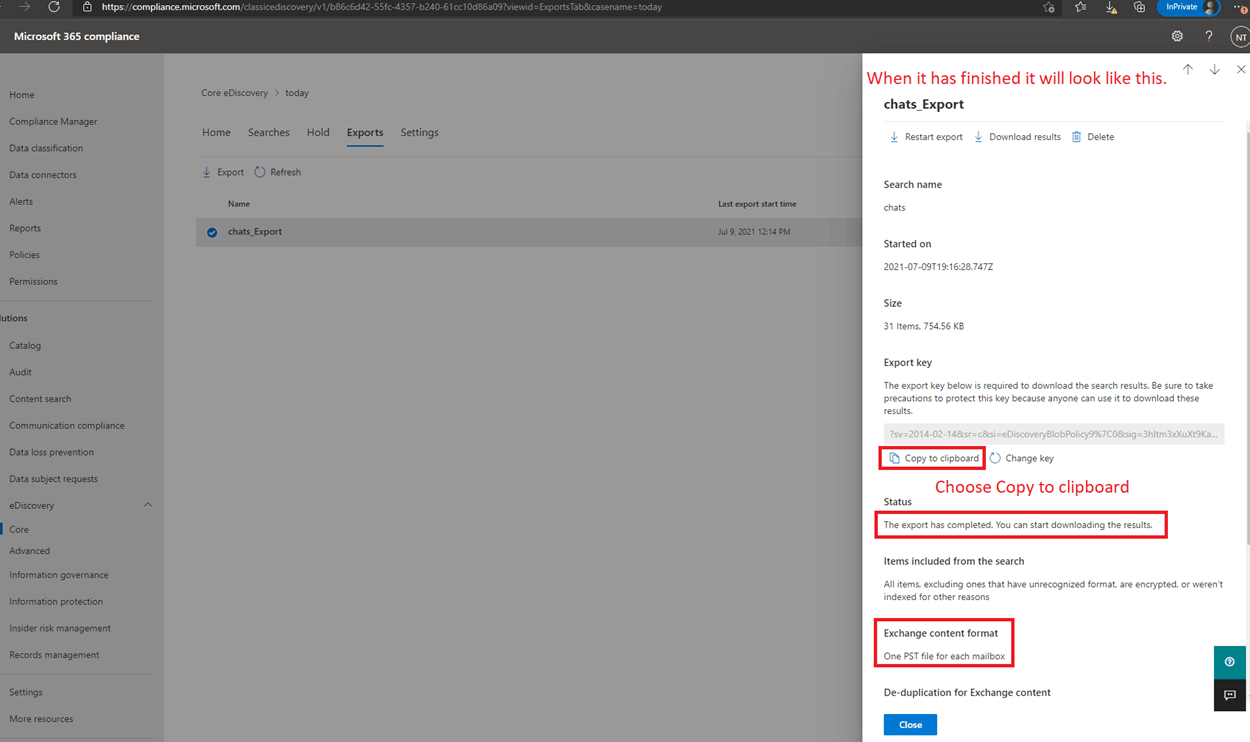Switch to the Hold tab

(318, 132)
